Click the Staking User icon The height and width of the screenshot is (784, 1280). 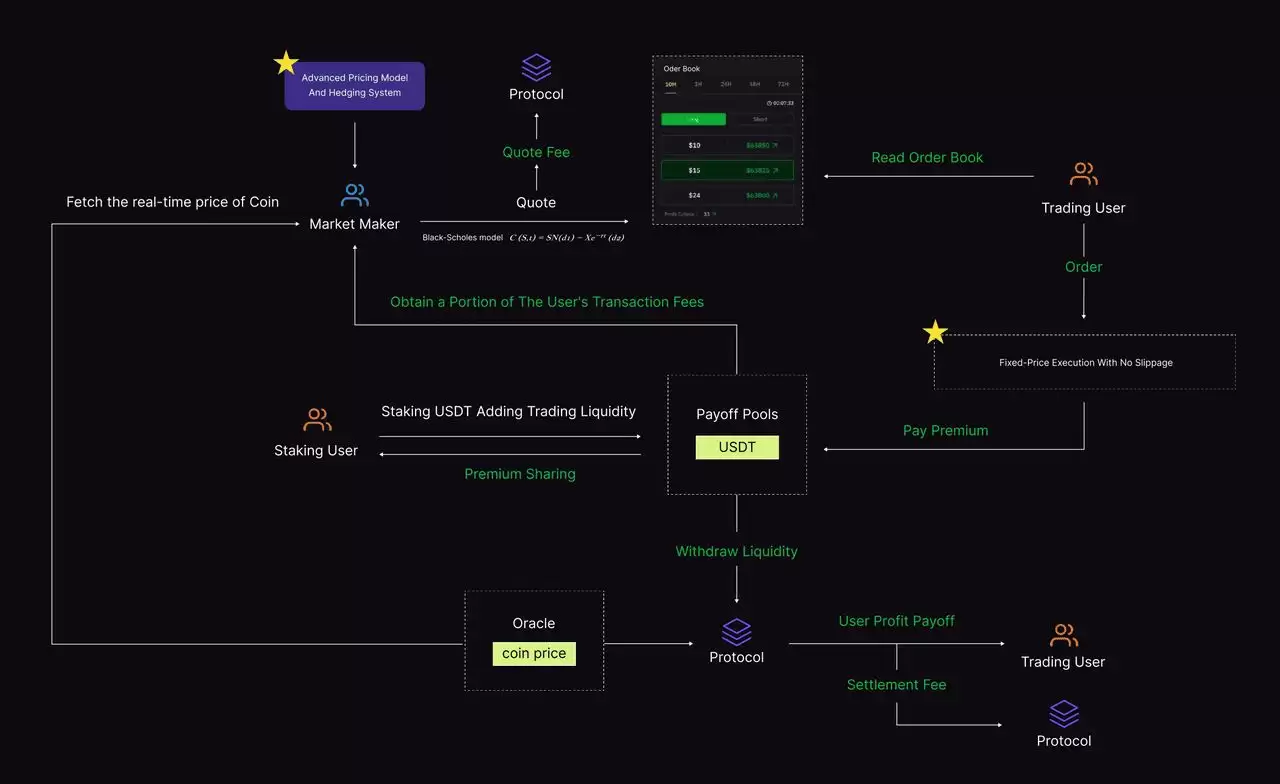pyautogui.click(x=316, y=420)
